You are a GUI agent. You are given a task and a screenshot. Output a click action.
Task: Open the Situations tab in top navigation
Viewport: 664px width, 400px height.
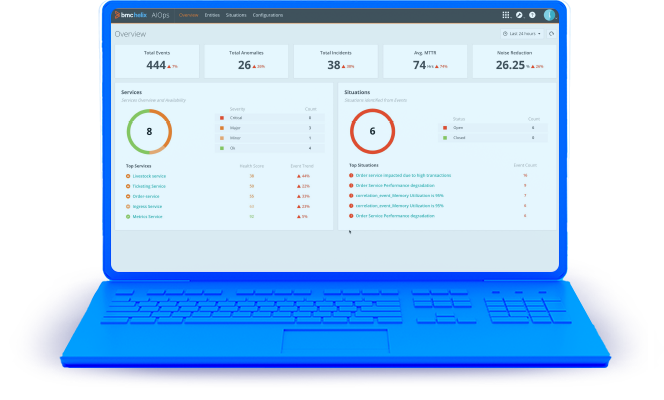(236, 15)
